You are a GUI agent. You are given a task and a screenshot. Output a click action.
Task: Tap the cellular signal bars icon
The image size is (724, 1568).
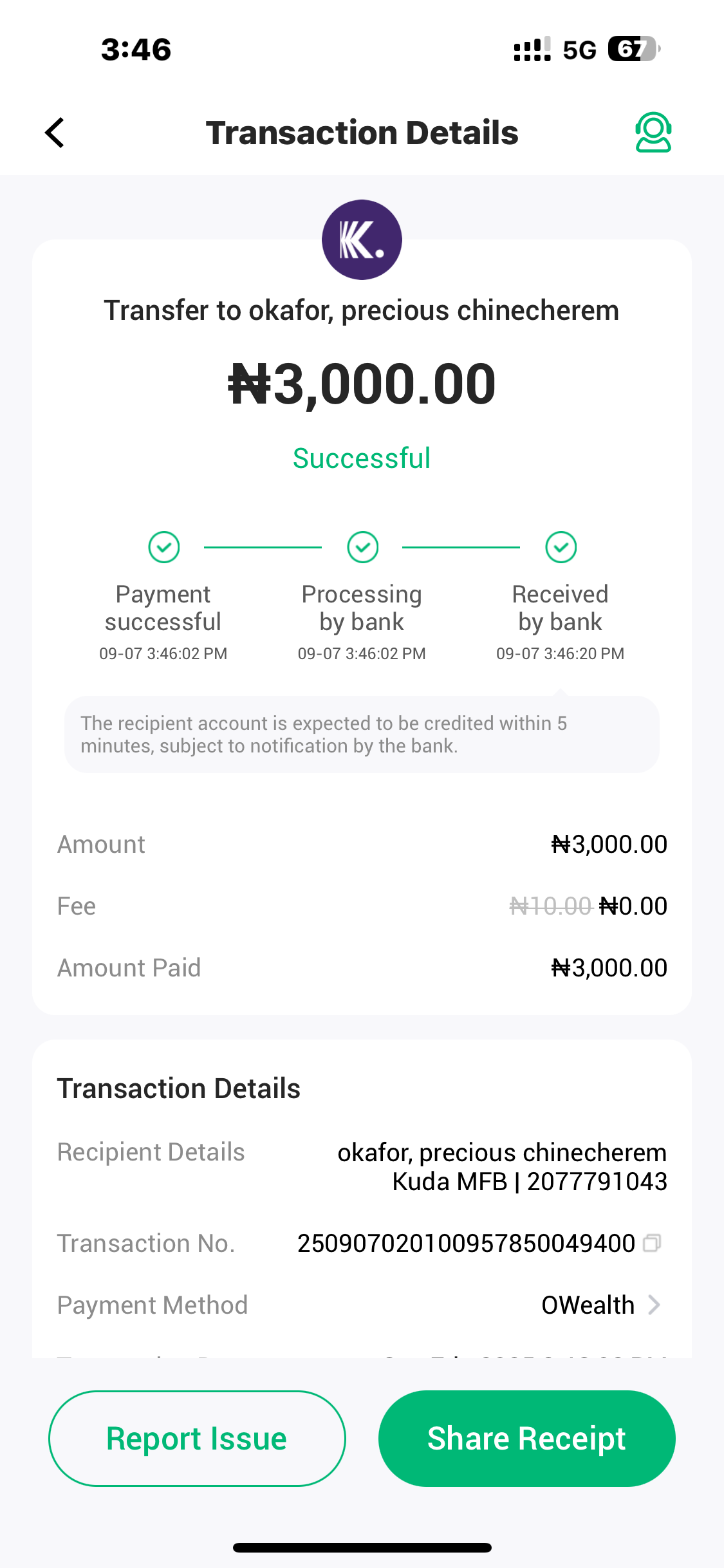532,50
